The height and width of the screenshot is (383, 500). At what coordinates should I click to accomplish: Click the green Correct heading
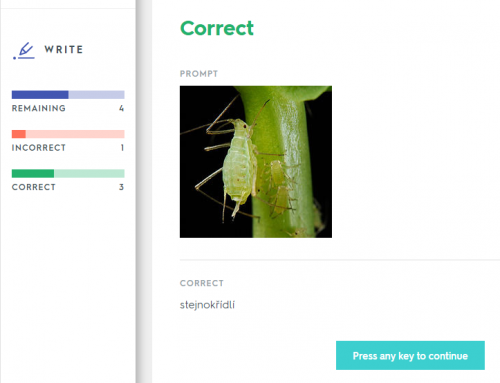point(217,28)
